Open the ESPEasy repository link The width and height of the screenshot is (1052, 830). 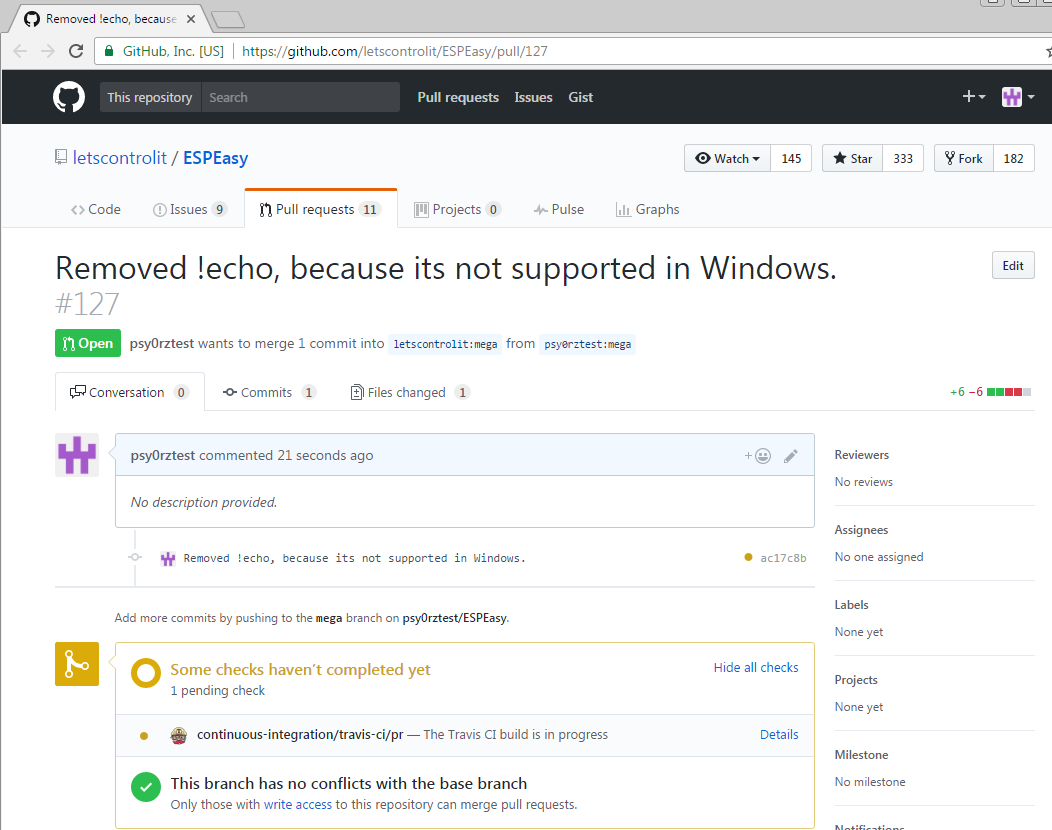click(x=215, y=158)
